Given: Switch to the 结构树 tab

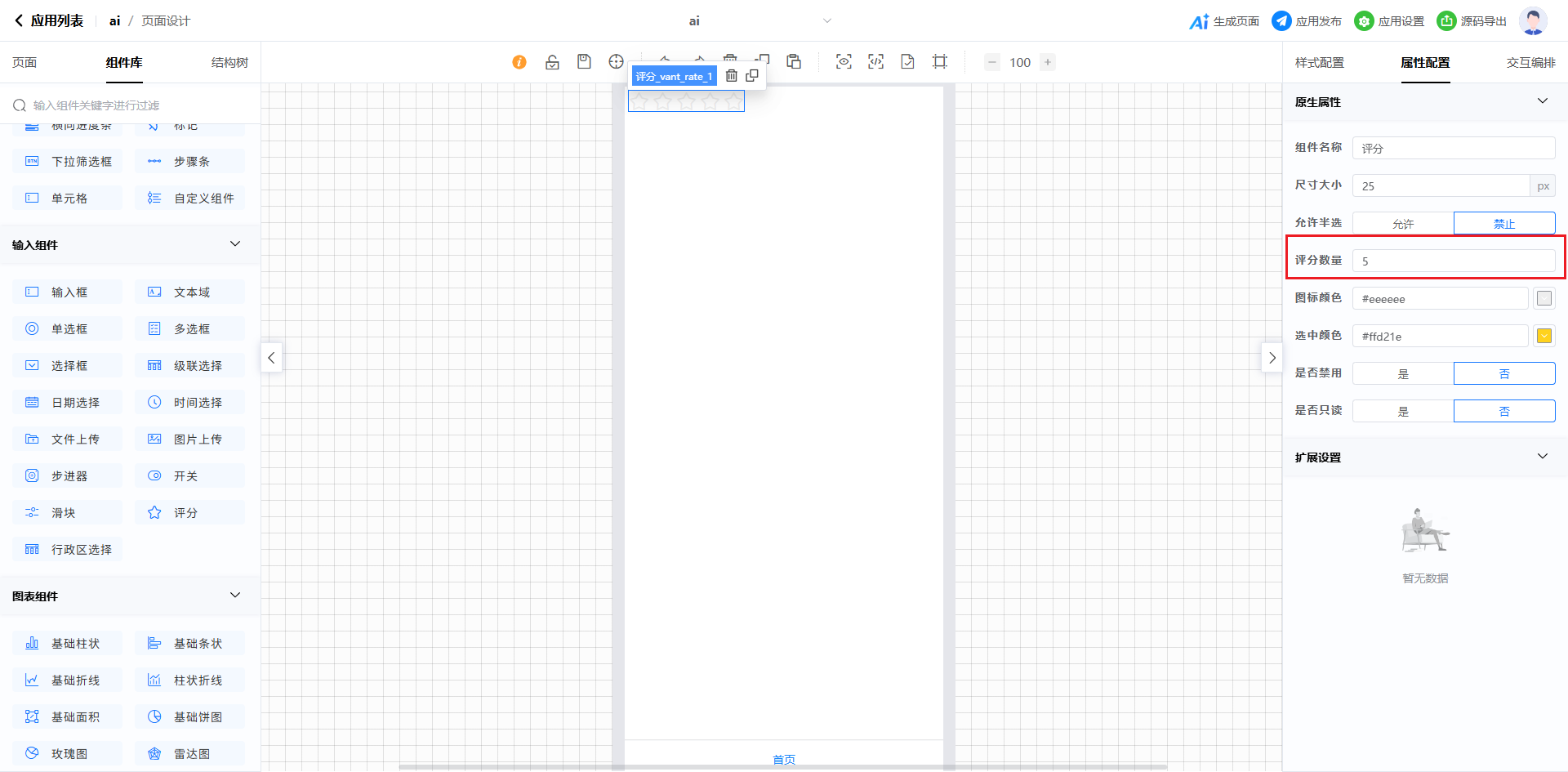Looking at the screenshot, I should (x=229, y=63).
